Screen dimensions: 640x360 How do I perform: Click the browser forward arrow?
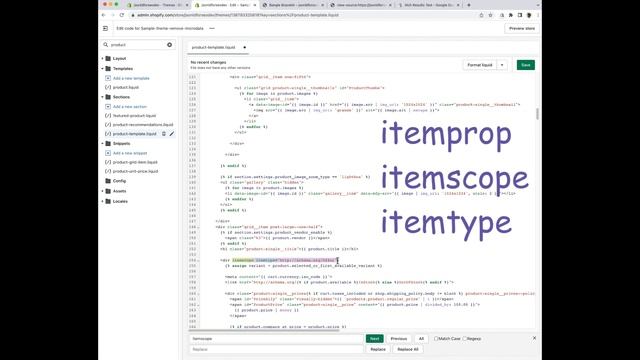pyautogui.click(x=113, y=15)
